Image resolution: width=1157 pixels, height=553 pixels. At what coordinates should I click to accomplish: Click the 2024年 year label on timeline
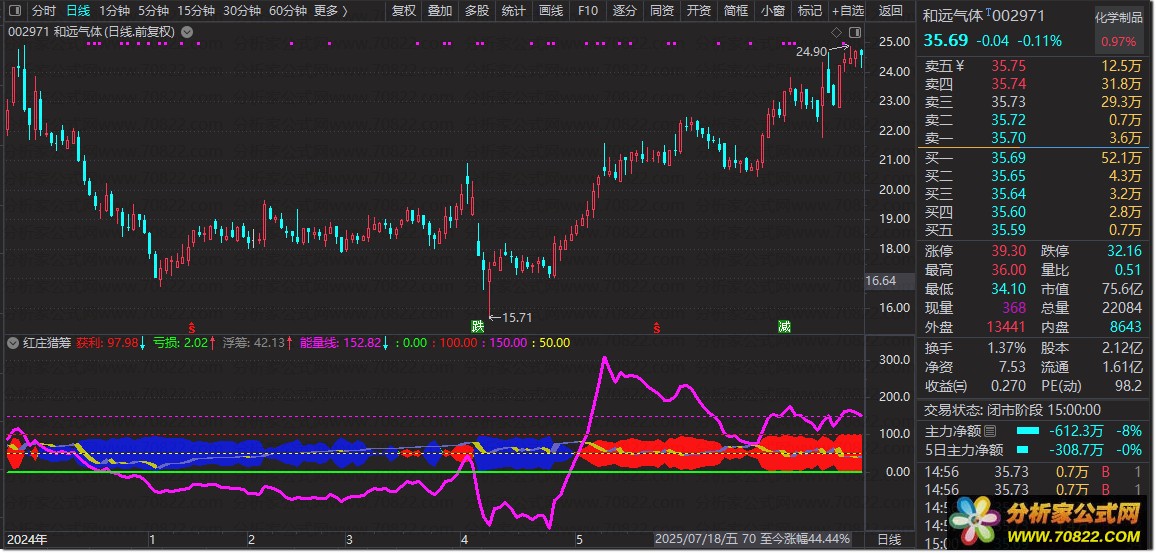pyautogui.click(x=27, y=540)
